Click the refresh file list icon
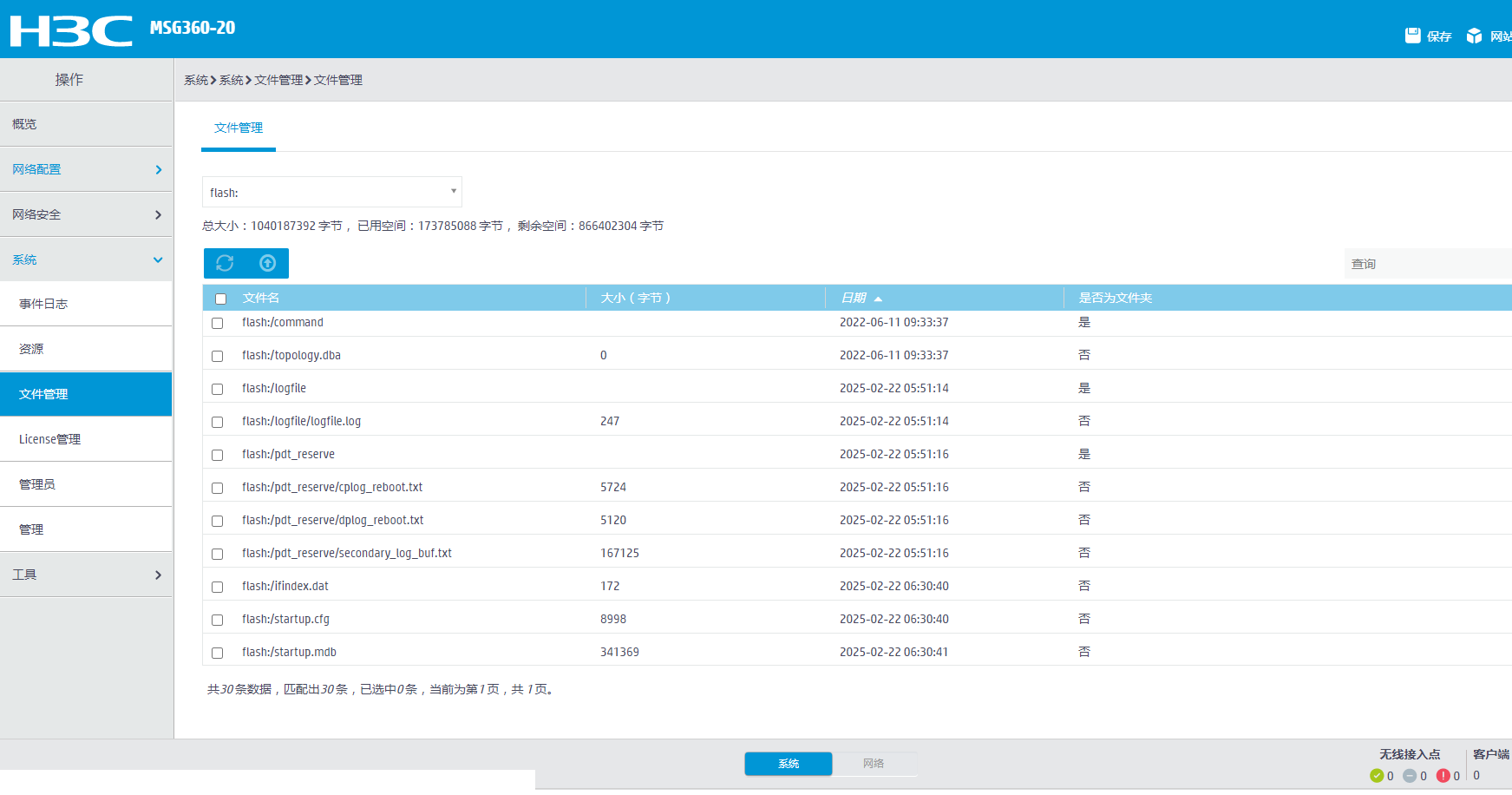 225,263
